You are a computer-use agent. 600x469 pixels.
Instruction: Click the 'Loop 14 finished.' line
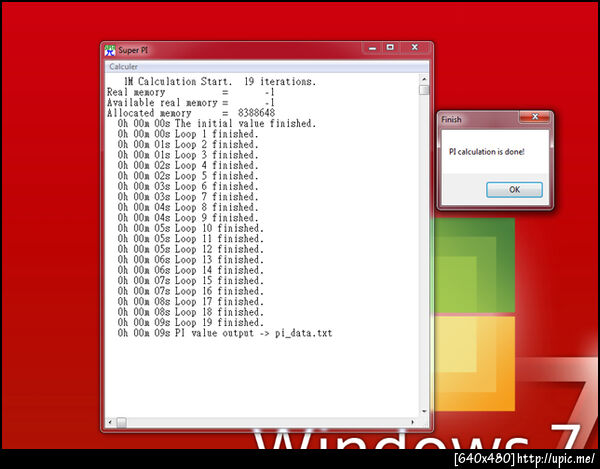point(191,270)
